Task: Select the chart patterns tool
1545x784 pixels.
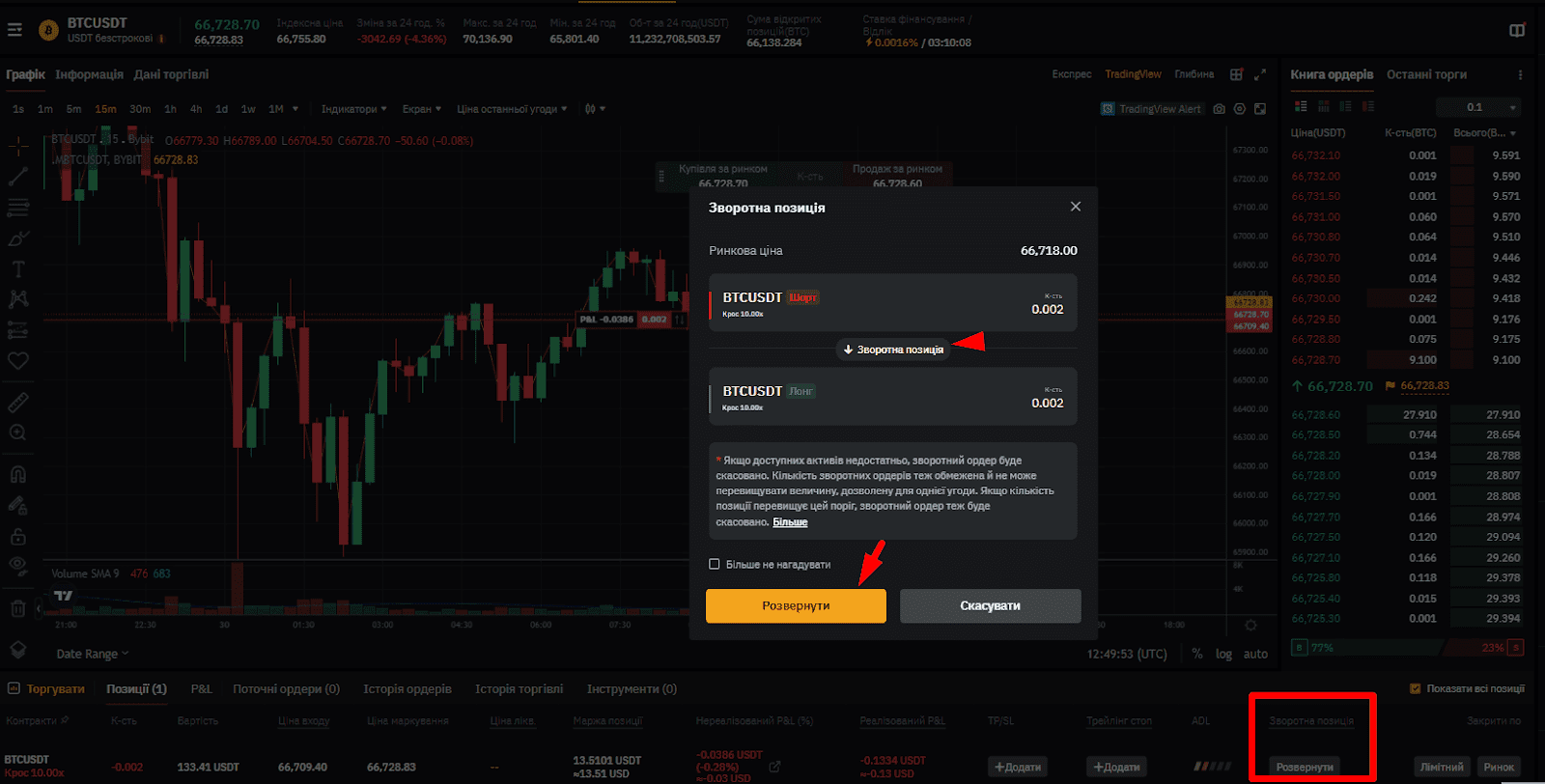Action: click(x=17, y=299)
